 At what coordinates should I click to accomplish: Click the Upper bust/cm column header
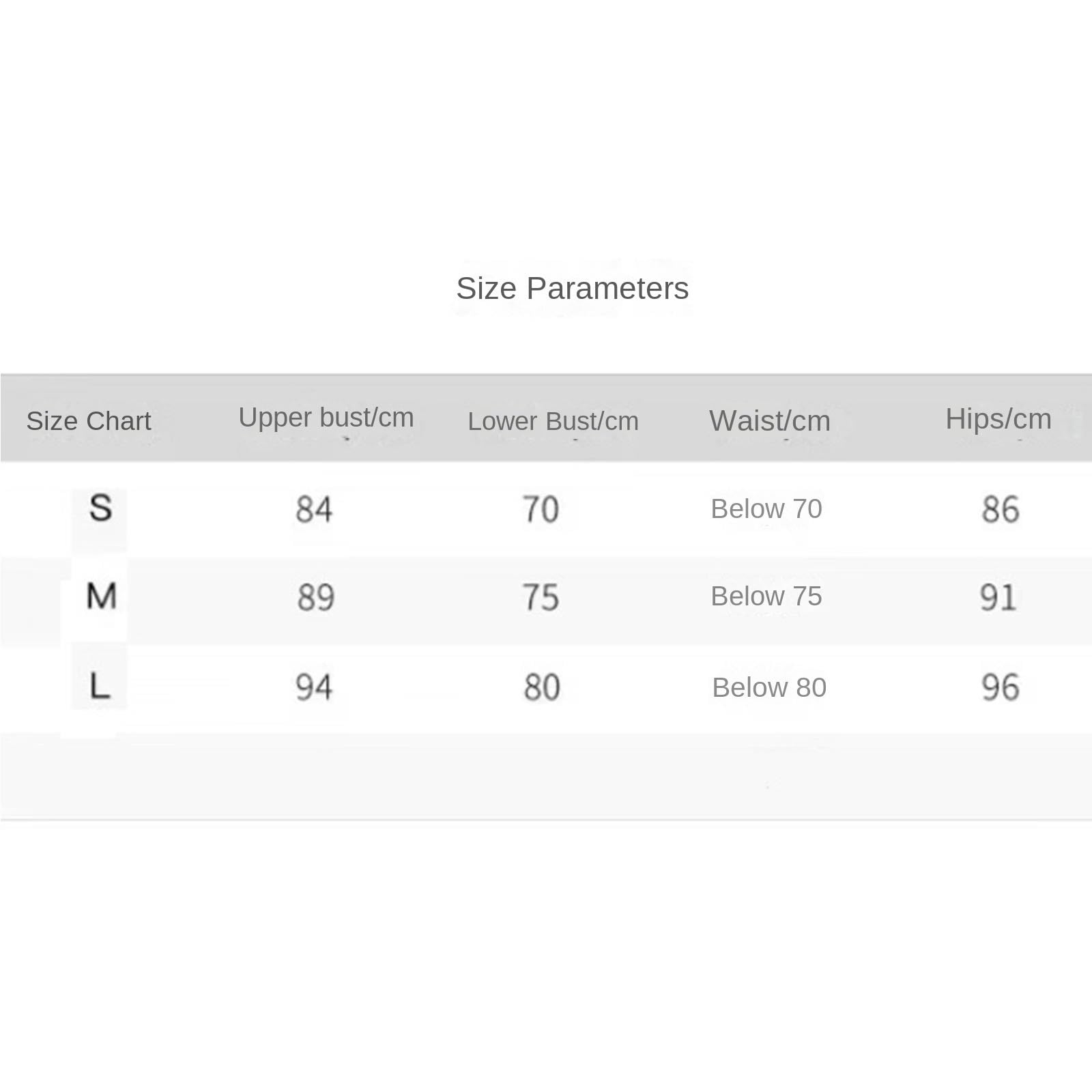(x=326, y=418)
